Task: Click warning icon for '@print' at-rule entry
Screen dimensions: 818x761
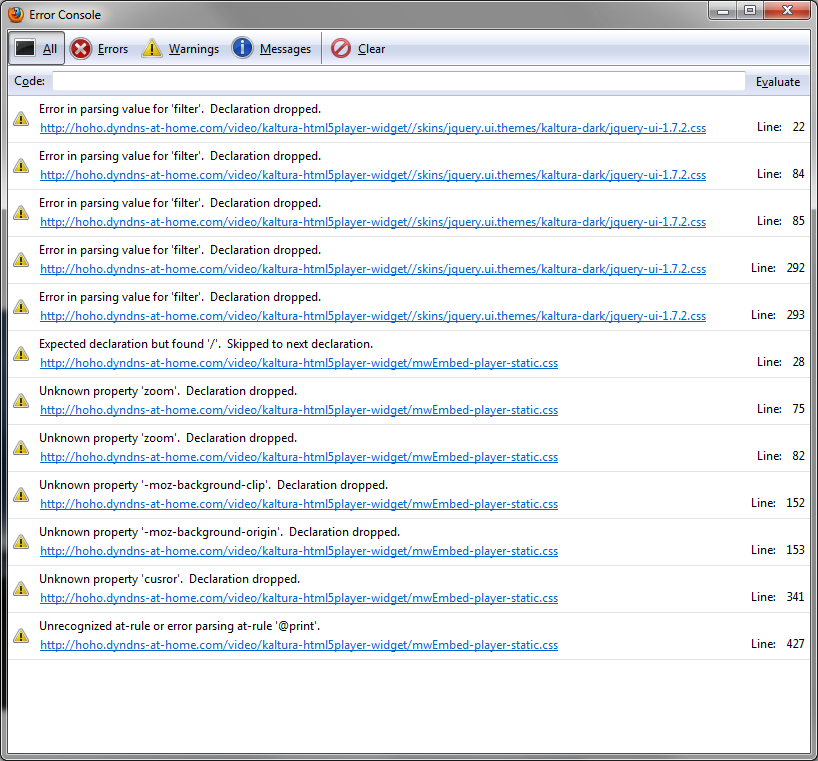Action: [21, 635]
